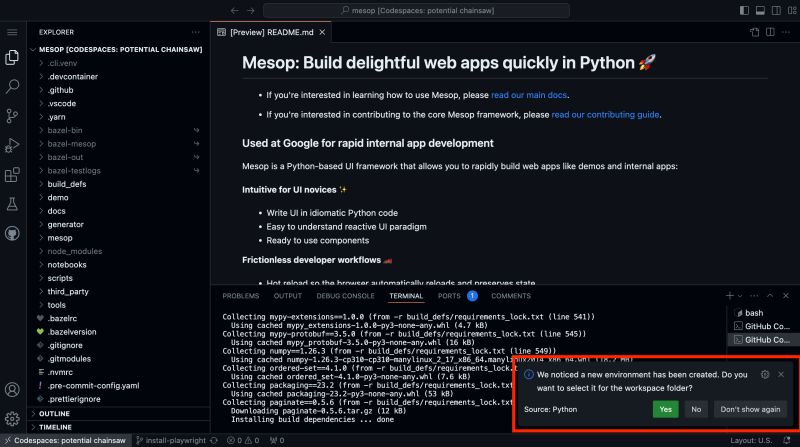Viewport: 800px width, 447px height.
Task: Expand the Timeline section
Action: point(118,427)
